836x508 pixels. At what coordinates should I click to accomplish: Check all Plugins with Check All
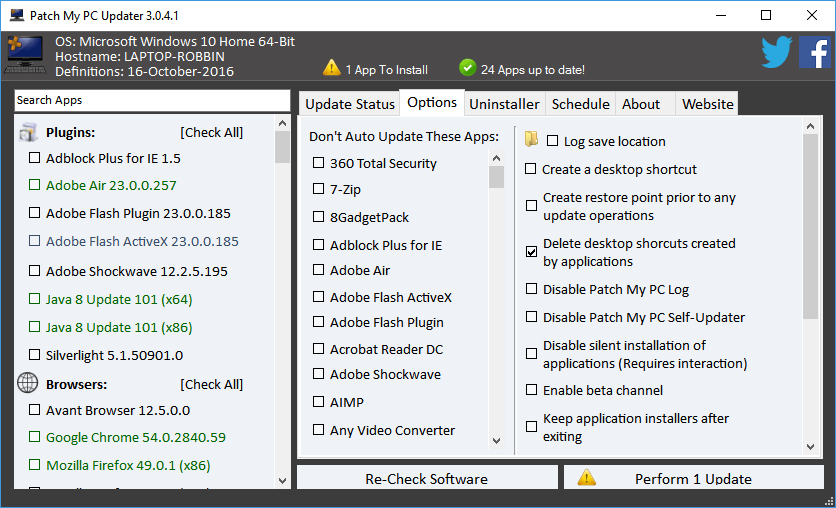click(211, 132)
